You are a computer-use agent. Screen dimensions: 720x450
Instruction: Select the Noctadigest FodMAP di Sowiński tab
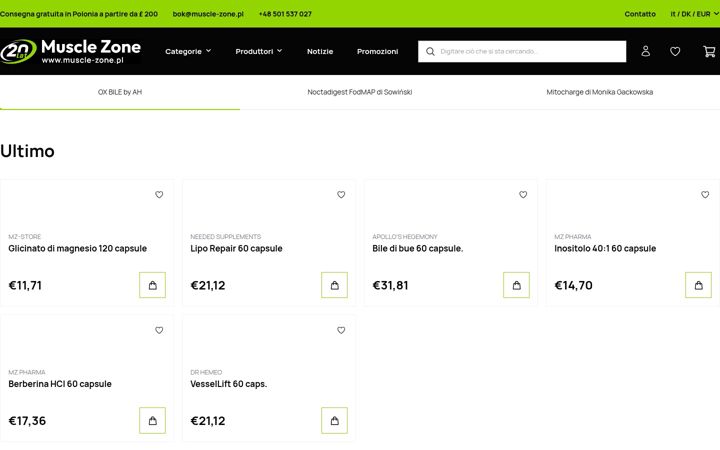pyautogui.click(x=360, y=92)
